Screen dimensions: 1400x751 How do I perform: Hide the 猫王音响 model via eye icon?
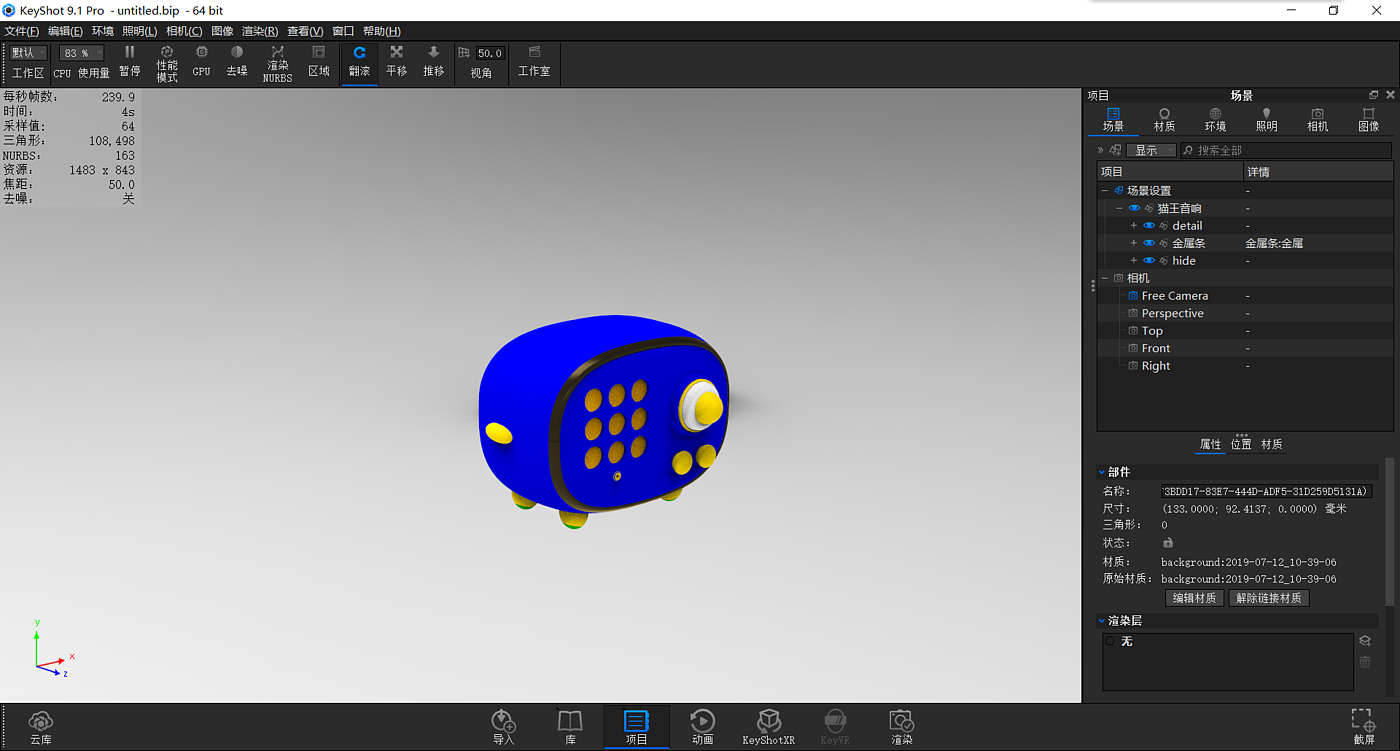pyautogui.click(x=1134, y=208)
